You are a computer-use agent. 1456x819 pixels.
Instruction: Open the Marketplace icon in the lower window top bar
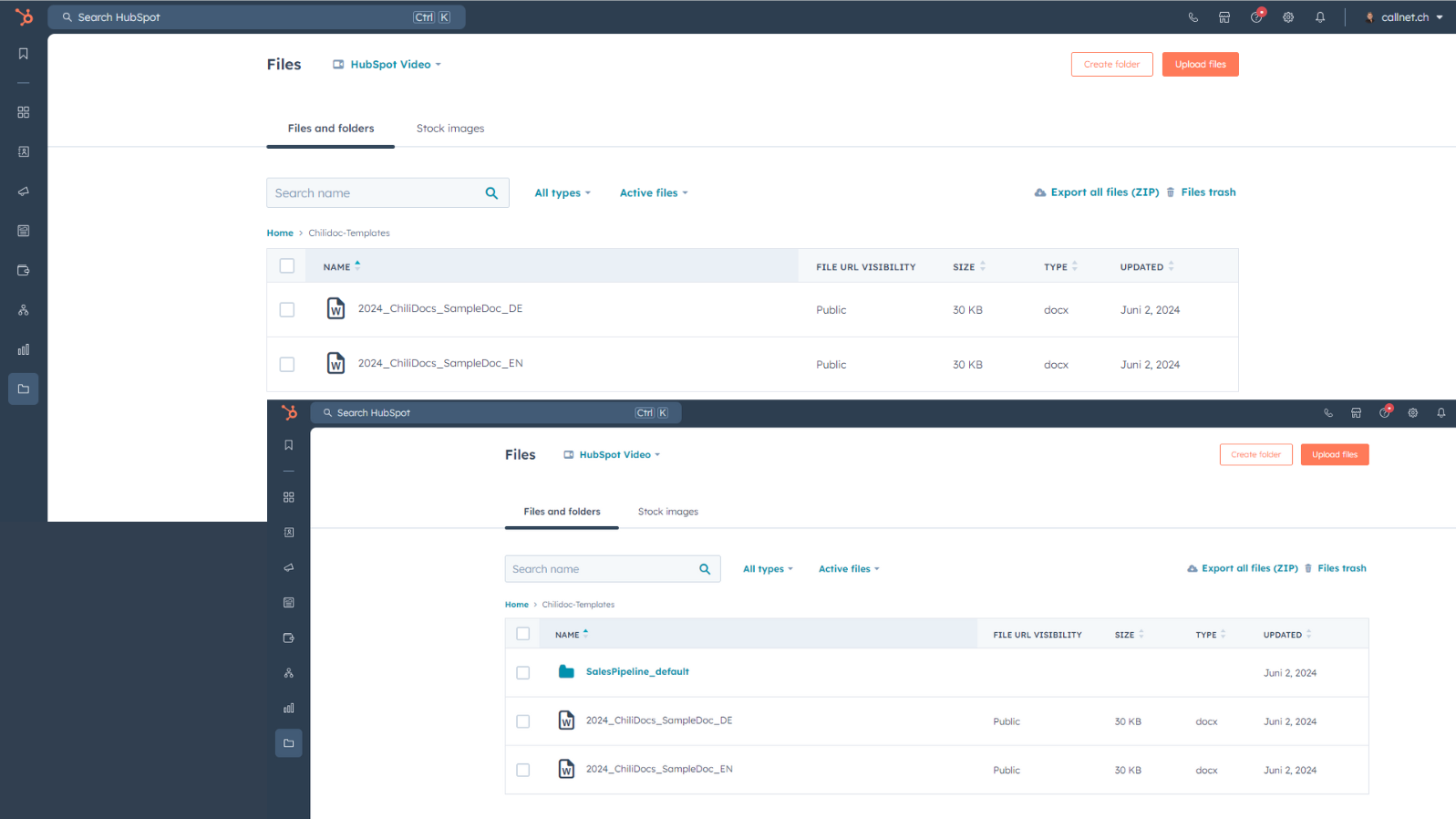1357,413
